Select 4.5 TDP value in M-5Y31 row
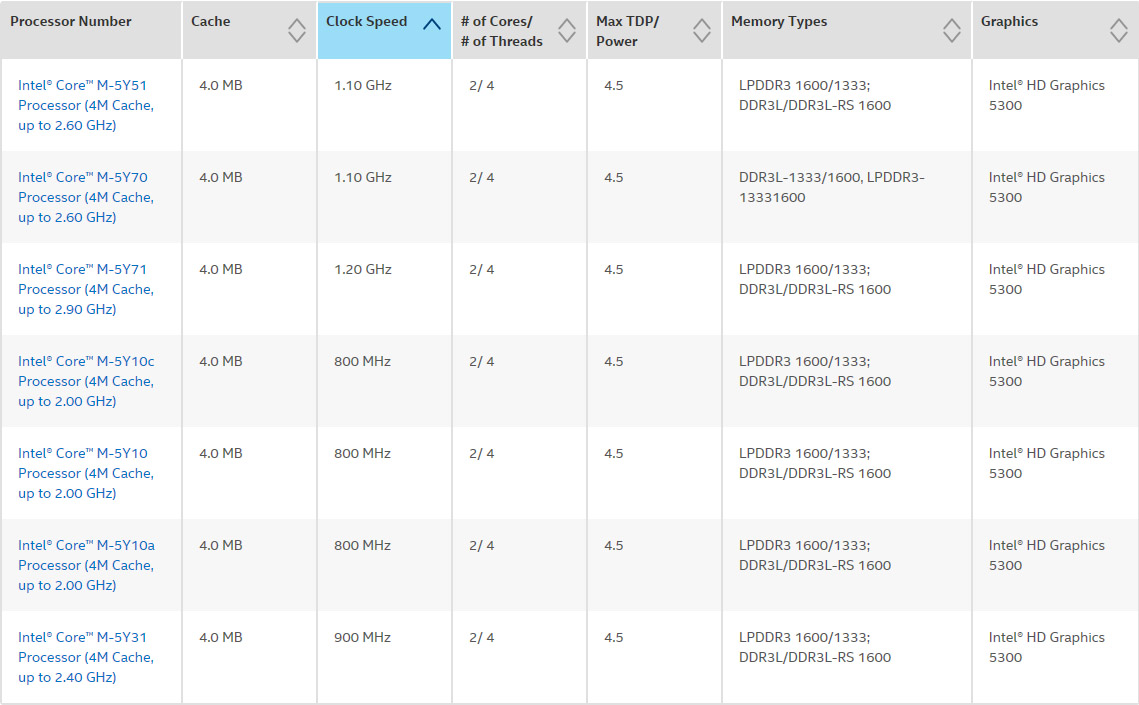Image resolution: width=1139 pixels, height=705 pixels. click(x=614, y=637)
